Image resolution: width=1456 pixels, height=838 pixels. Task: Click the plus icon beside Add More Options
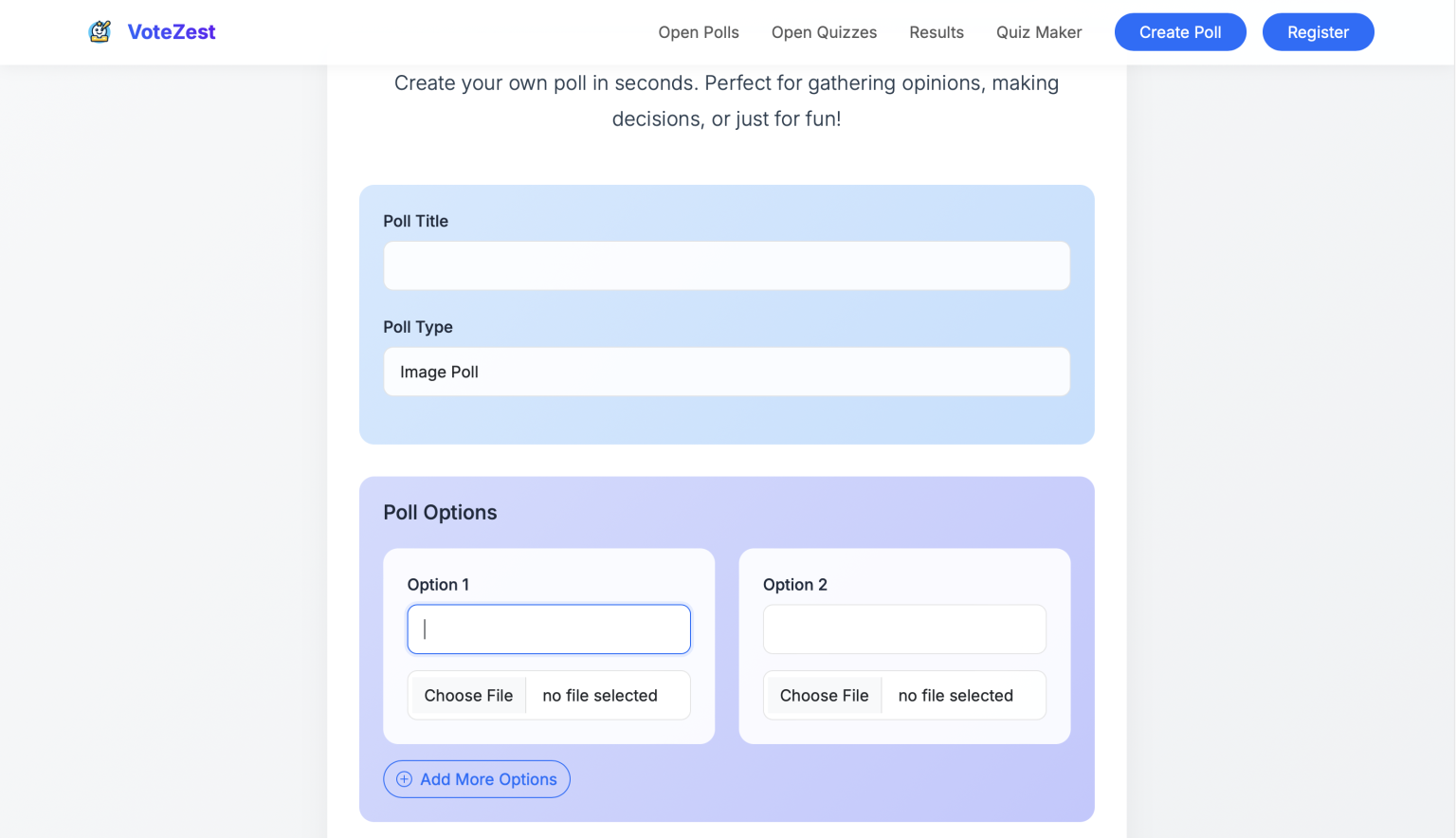pos(404,778)
